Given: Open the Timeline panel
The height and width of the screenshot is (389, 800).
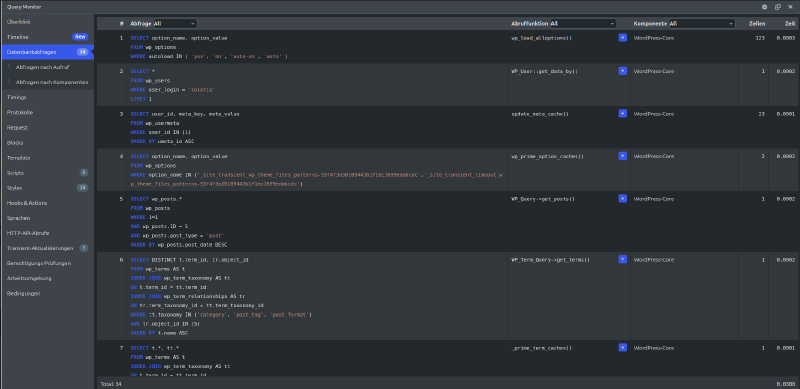Looking at the screenshot, I should click(x=47, y=37).
